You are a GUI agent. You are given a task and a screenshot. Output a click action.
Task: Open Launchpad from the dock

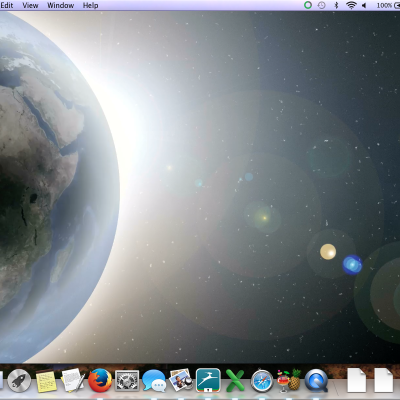point(19,381)
